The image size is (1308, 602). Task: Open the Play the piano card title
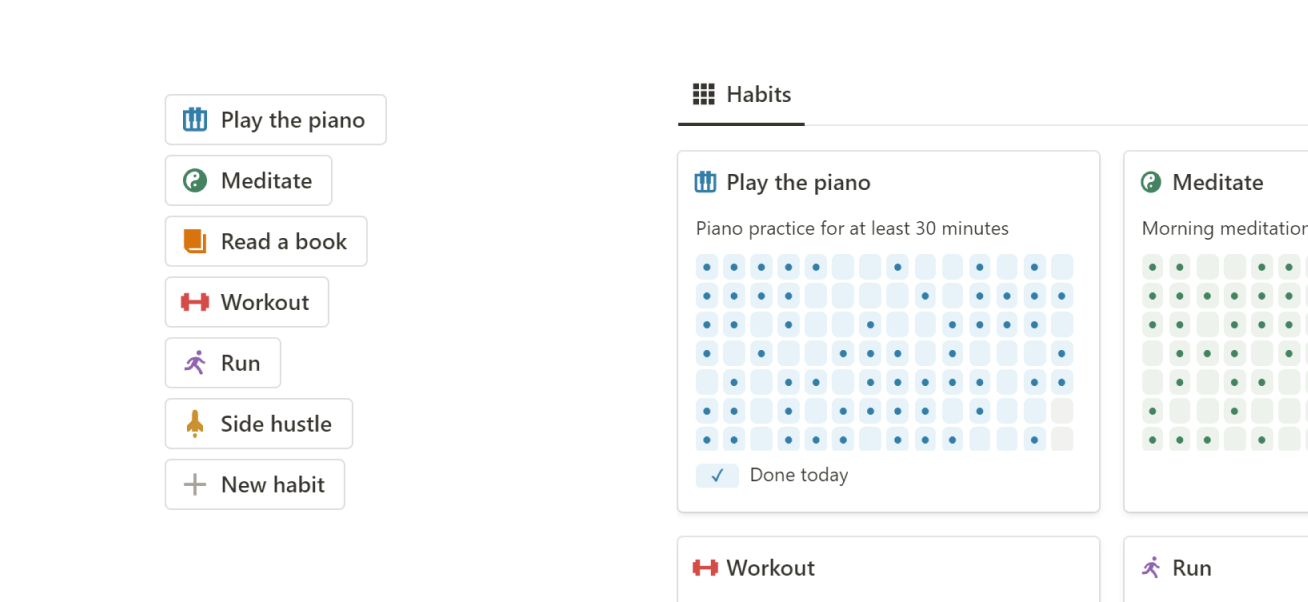798,183
